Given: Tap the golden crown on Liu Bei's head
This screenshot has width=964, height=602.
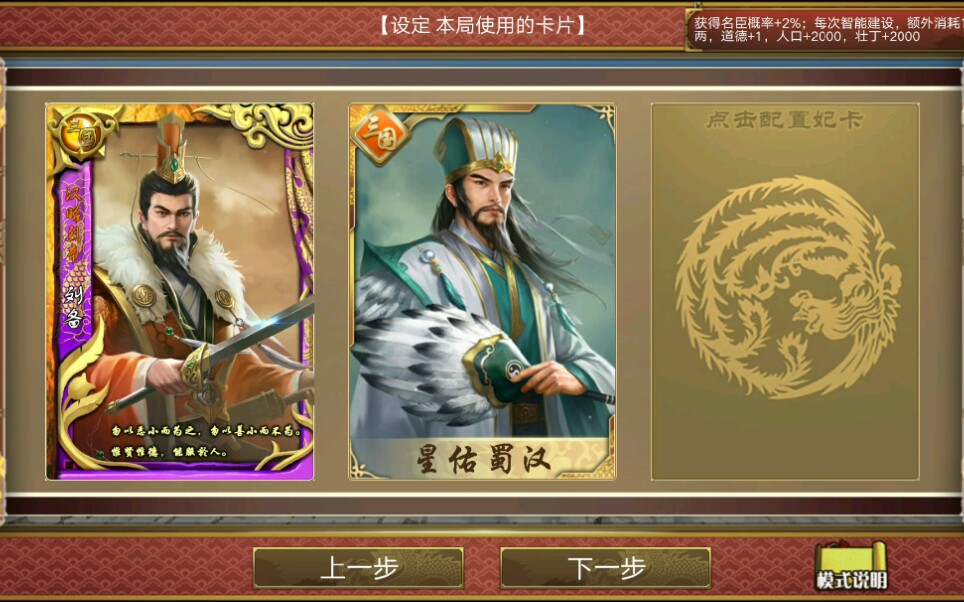Looking at the screenshot, I should 172,149.
